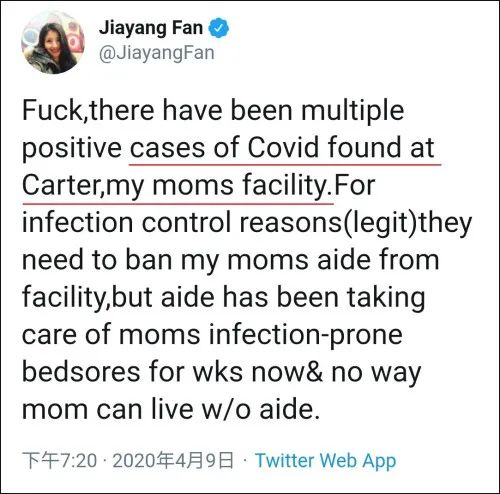Click the "need to ban" phrase
This screenshot has width=500, height=494.
point(97,260)
